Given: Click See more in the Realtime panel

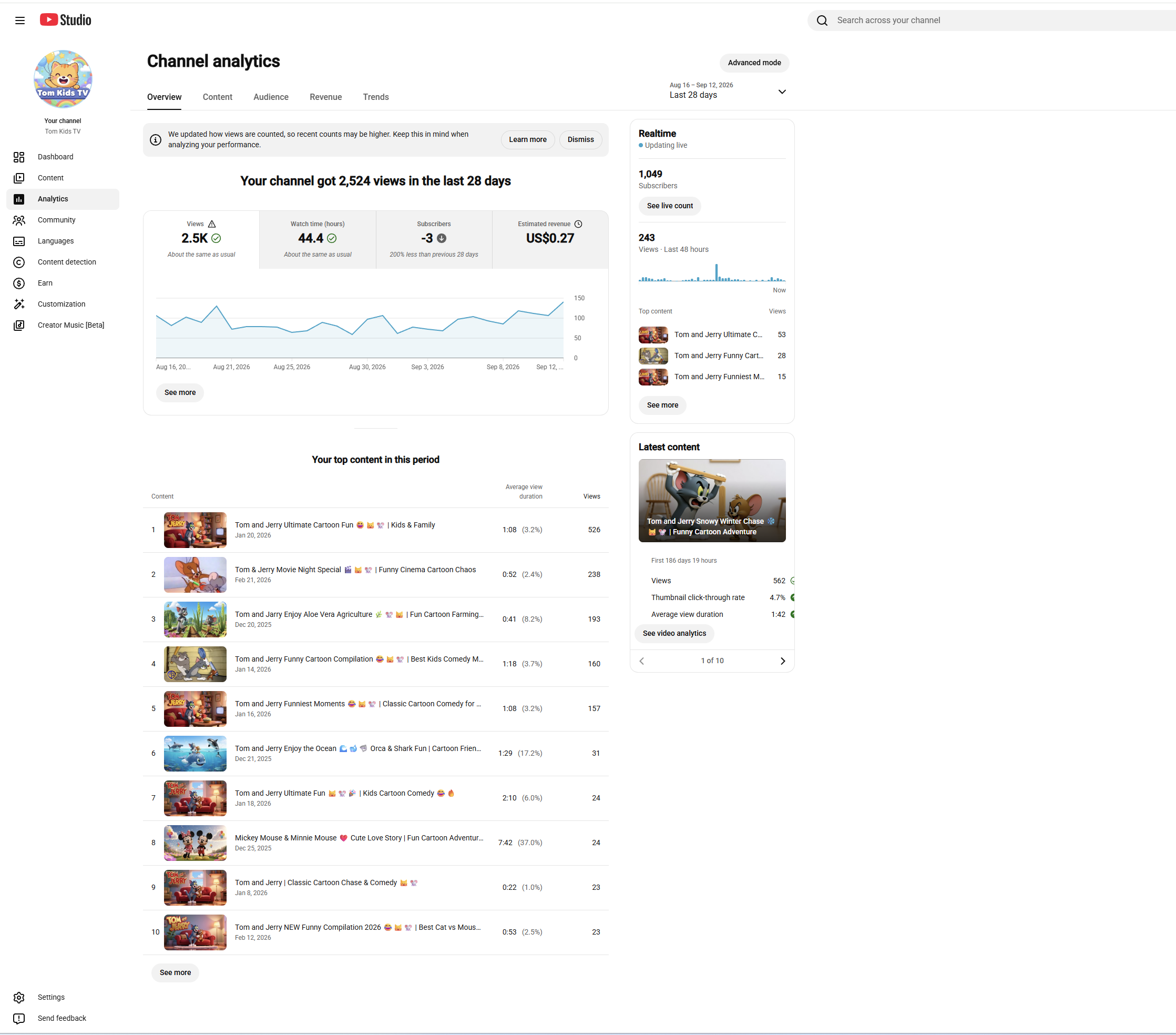Looking at the screenshot, I should (662, 405).
